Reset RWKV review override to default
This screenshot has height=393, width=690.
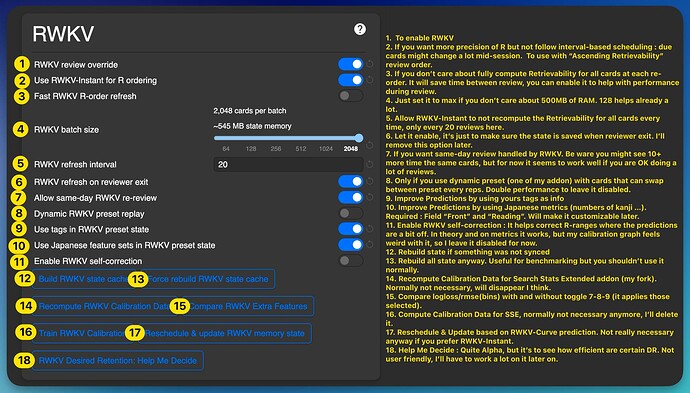[x=370, y=64]
